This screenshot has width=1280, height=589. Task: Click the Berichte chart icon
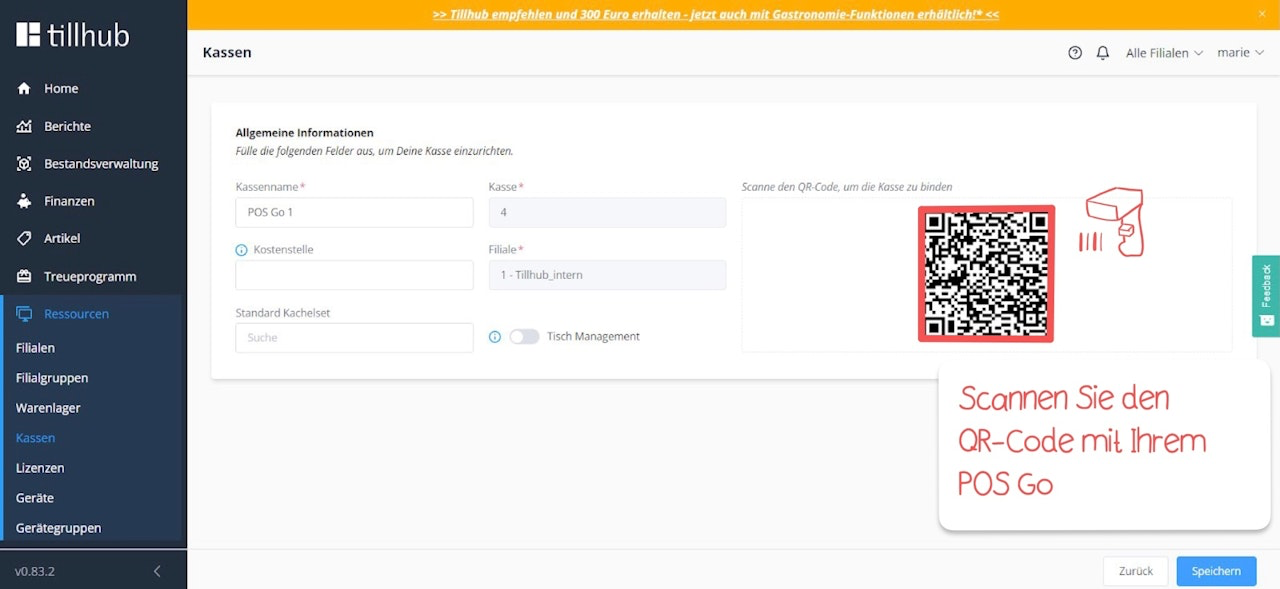tap(25, 126)
